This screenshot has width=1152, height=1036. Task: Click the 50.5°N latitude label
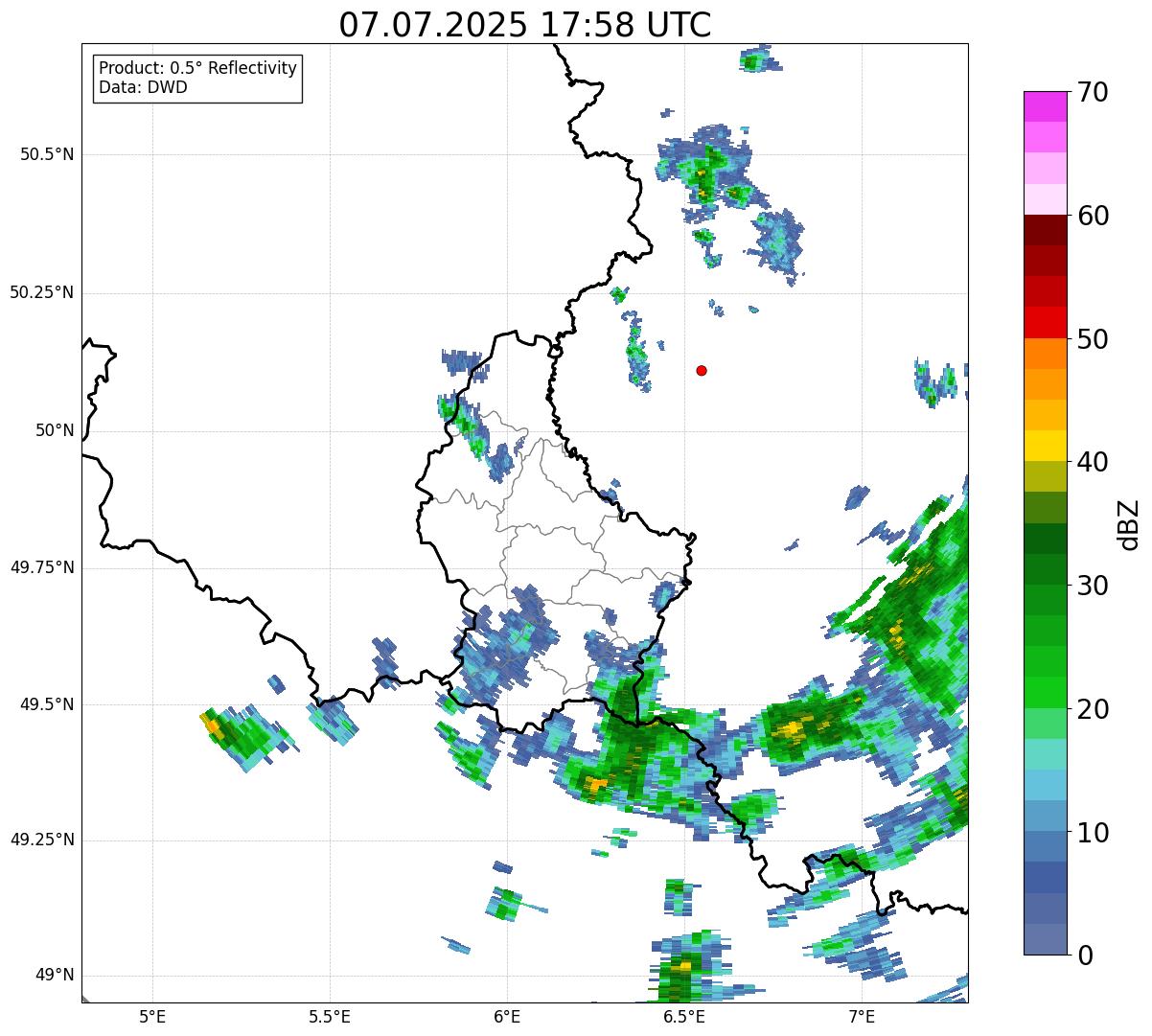pyautogui.click(x=46, y=154)
